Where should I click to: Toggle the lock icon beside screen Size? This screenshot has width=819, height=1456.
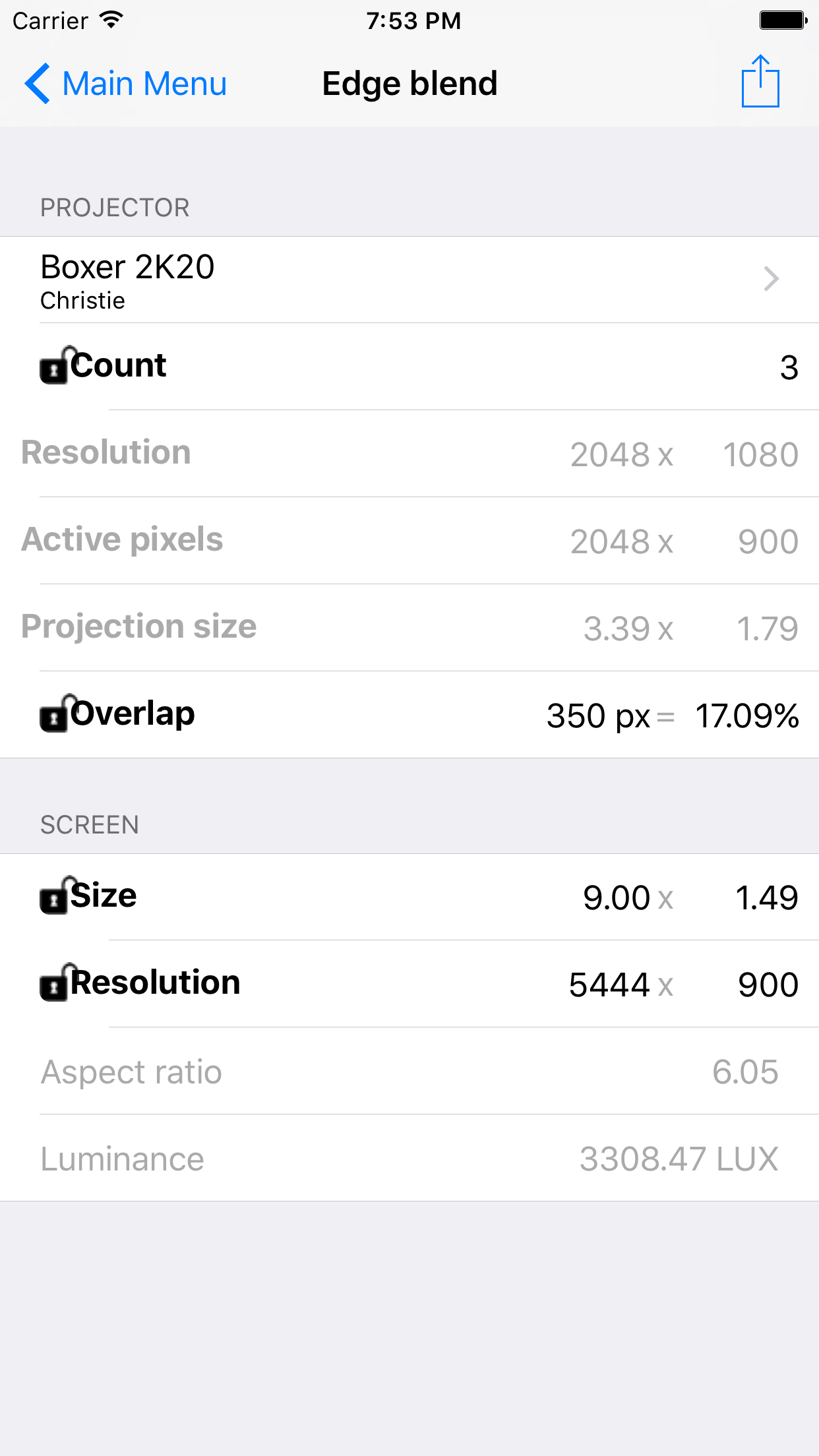[x=55, y=896]
